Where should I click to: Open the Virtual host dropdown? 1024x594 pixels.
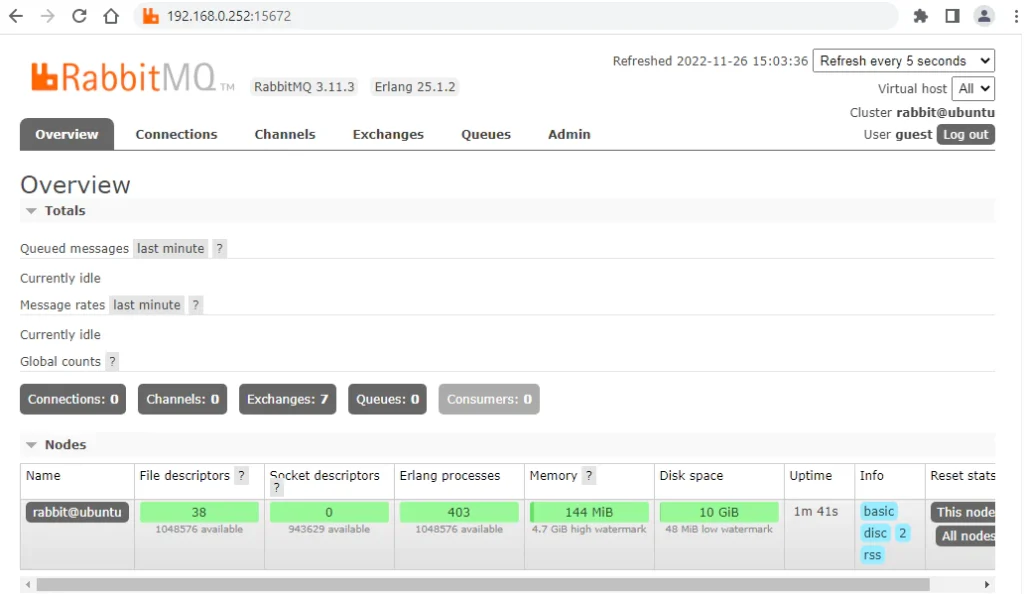tap(973, 88)
